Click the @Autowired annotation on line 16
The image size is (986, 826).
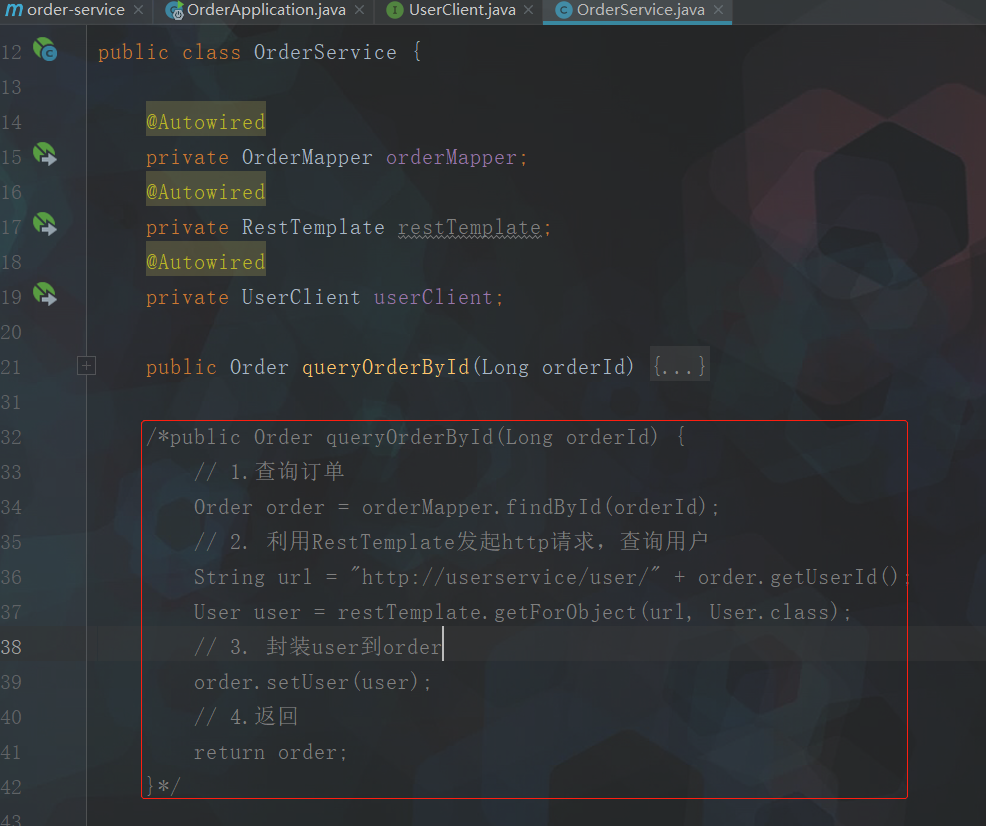point(206,191)
